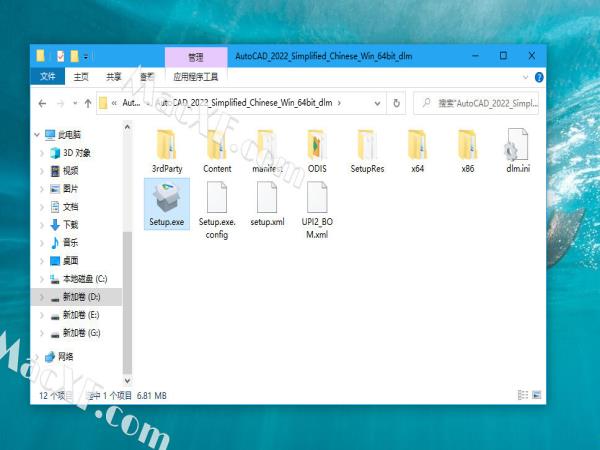Click navigation pane scroll up arrow
Image resolution: width=600 pixels, height=450 pixels.
[x=127, y=127]
